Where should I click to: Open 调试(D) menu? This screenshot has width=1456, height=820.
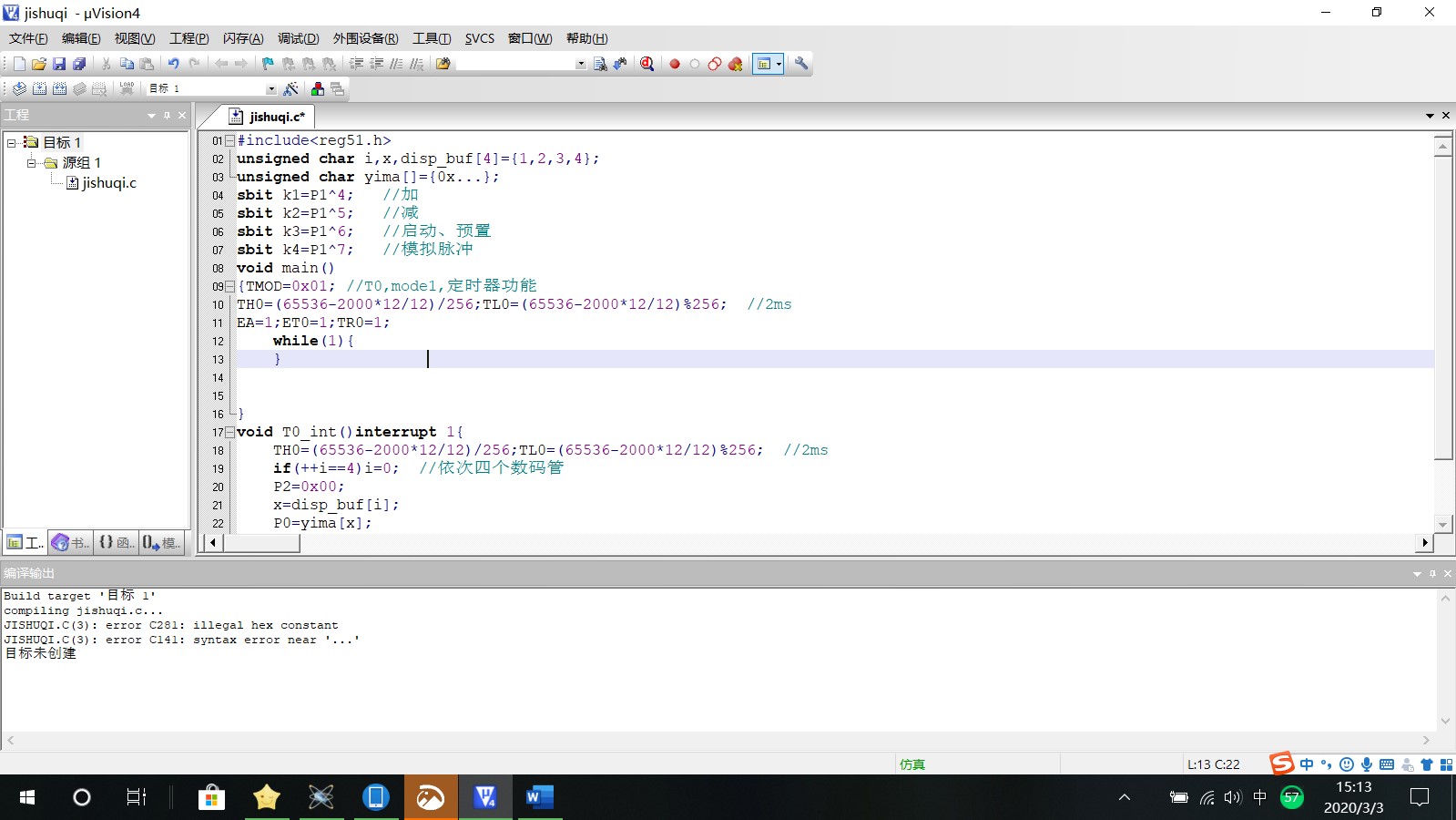[299, 38]
